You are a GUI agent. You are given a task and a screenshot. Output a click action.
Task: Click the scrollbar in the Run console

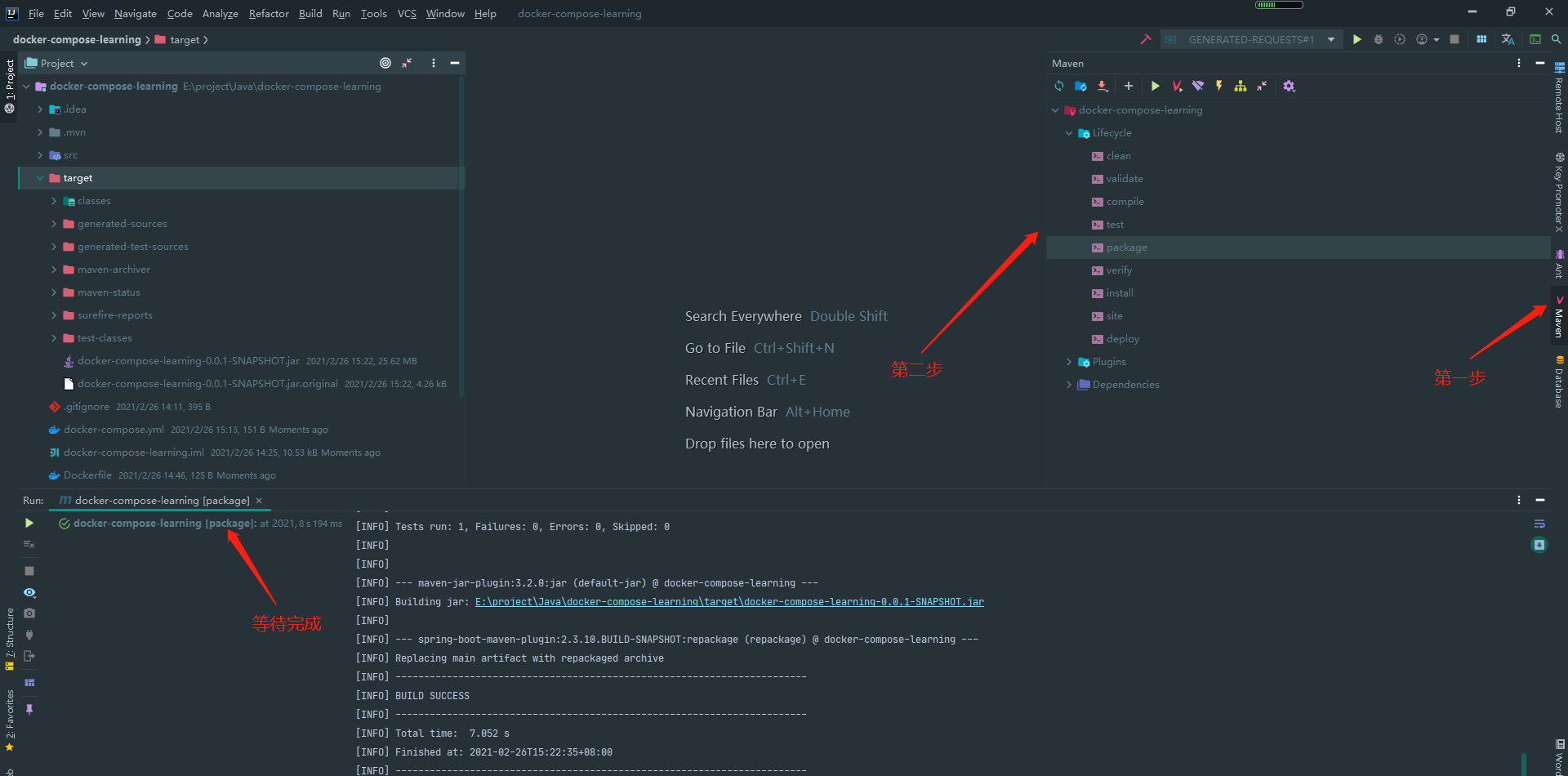1524,763
